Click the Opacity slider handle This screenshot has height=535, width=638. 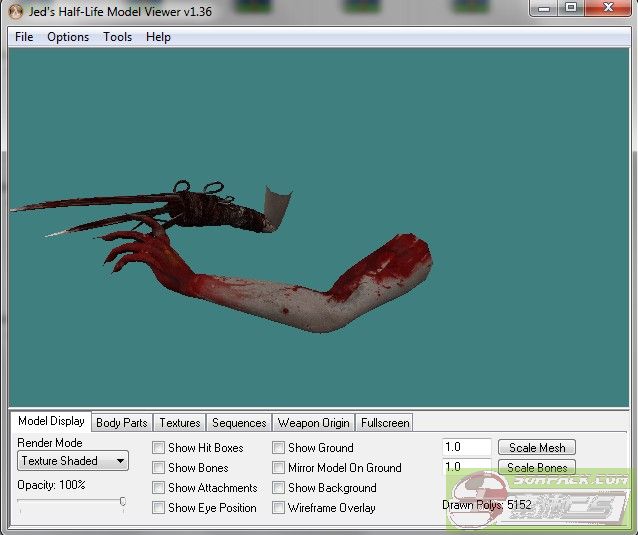click(122, 501)
